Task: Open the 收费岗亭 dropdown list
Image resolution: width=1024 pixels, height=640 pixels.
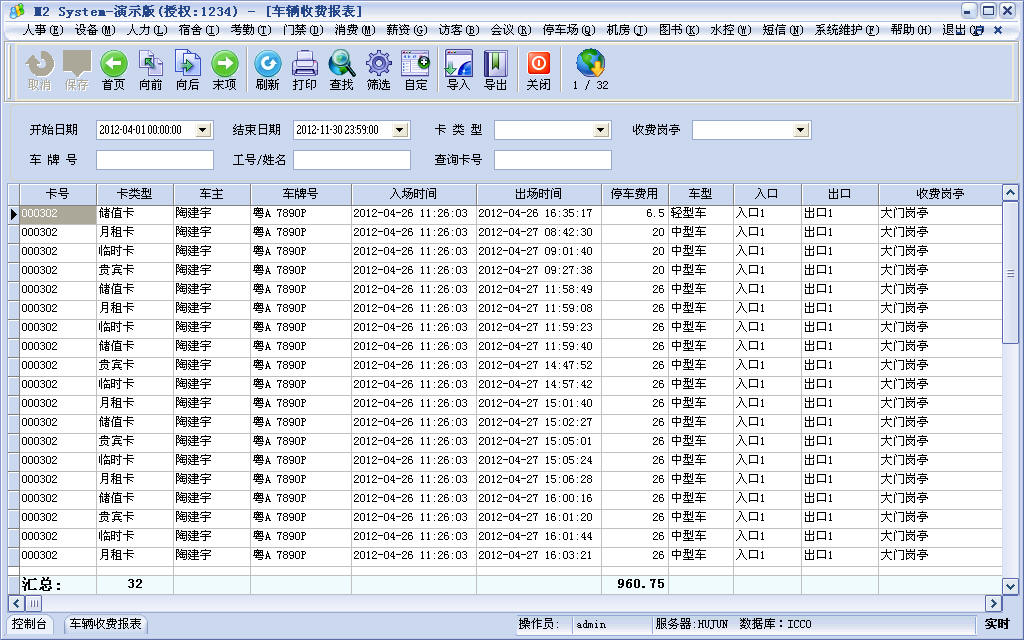Action: [800, 130]
